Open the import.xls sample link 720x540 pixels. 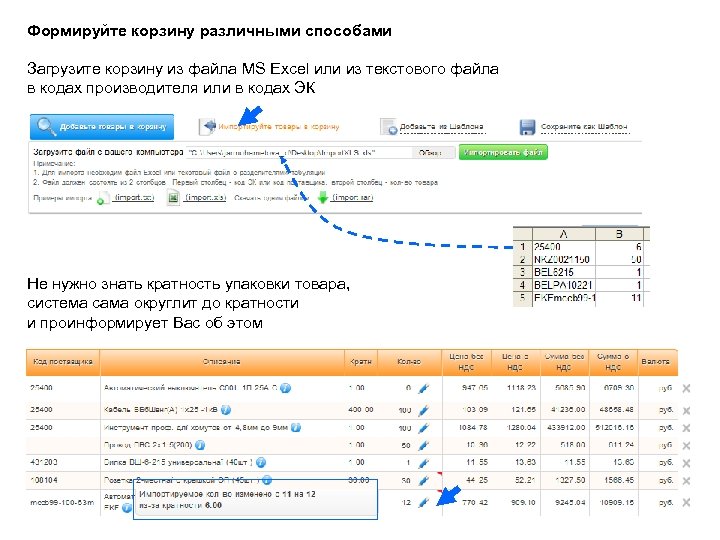tap(205, 197)
